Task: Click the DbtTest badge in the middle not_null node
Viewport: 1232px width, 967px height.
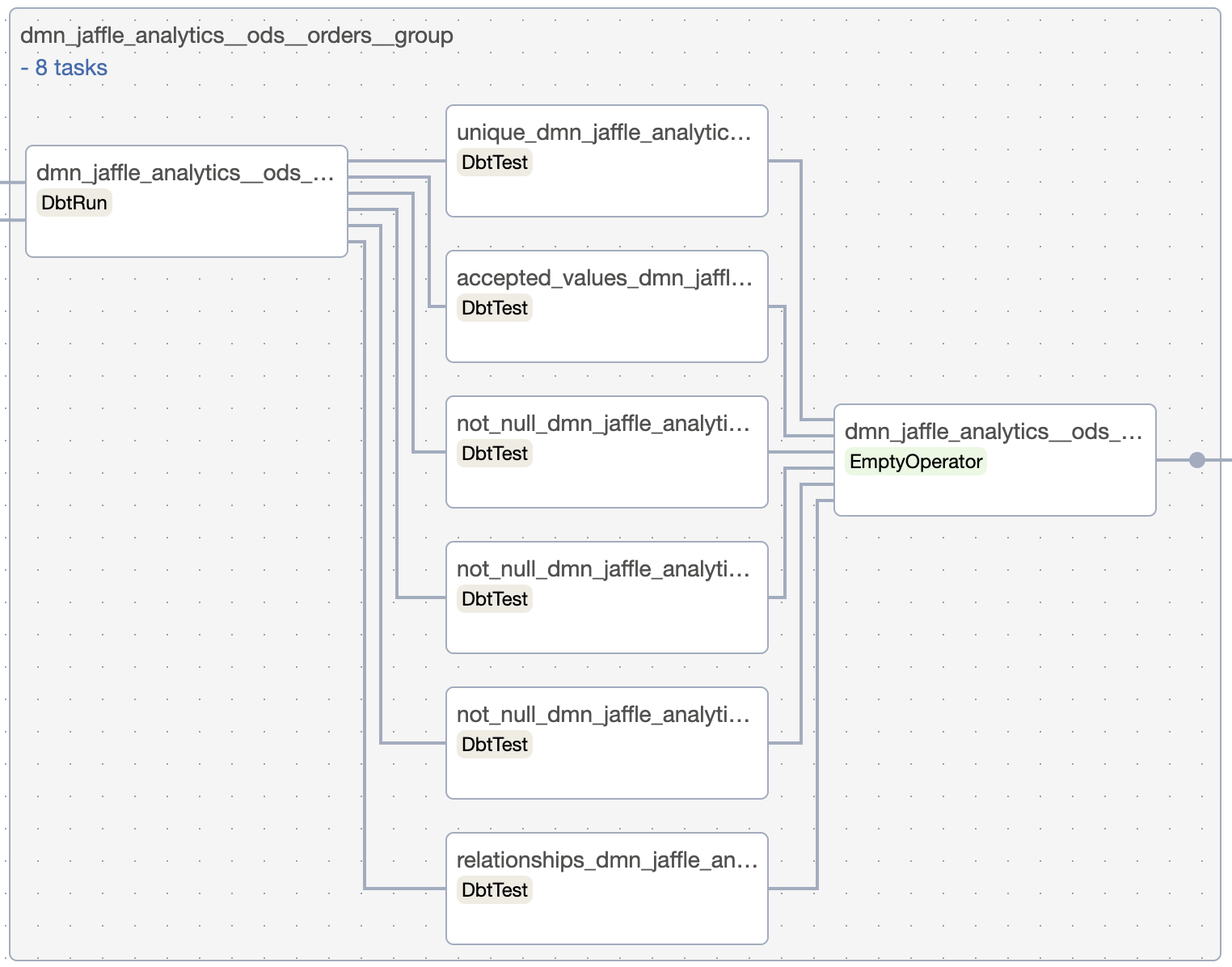Action: click(x=494, y=599)
